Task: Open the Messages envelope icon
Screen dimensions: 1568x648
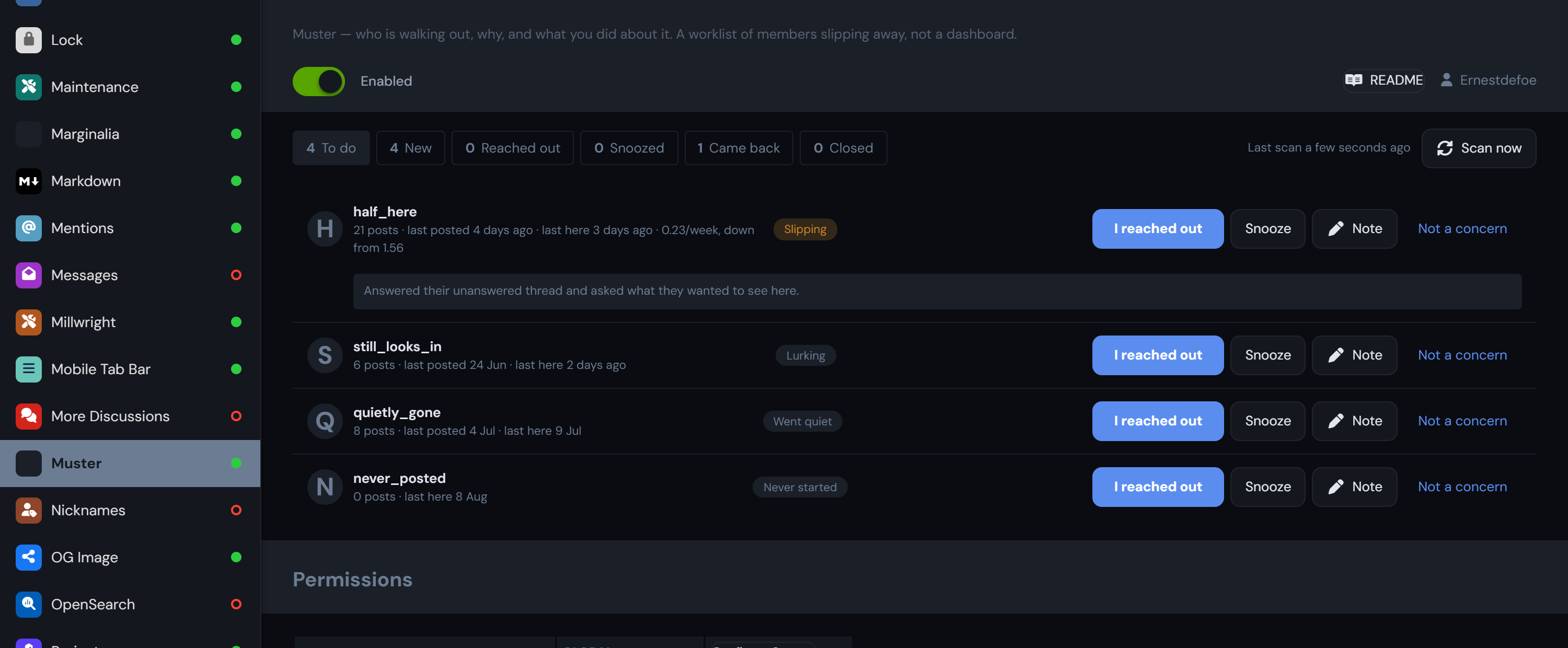Action: 29,275
